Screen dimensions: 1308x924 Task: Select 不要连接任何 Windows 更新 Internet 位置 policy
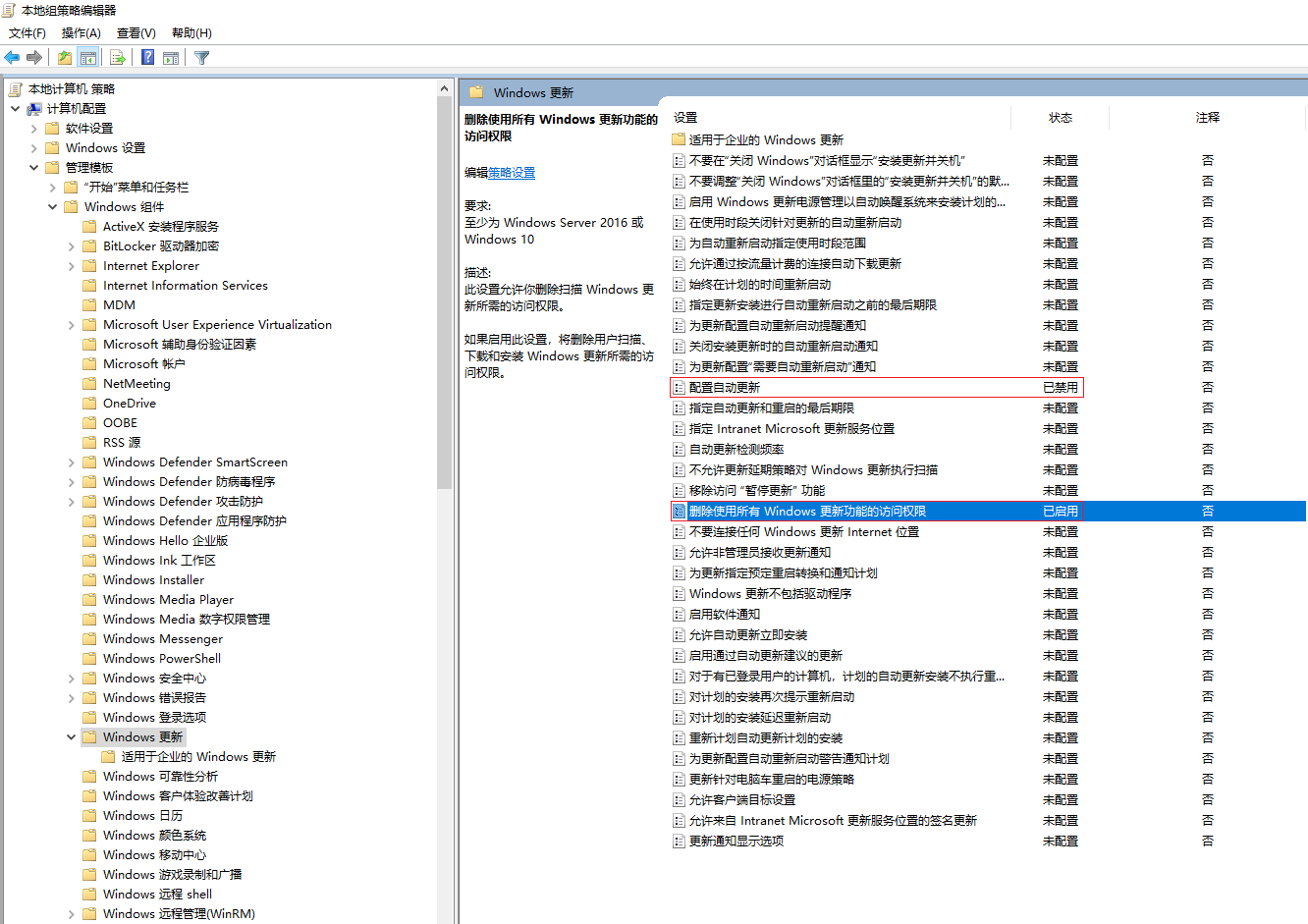tap(804, 532)
